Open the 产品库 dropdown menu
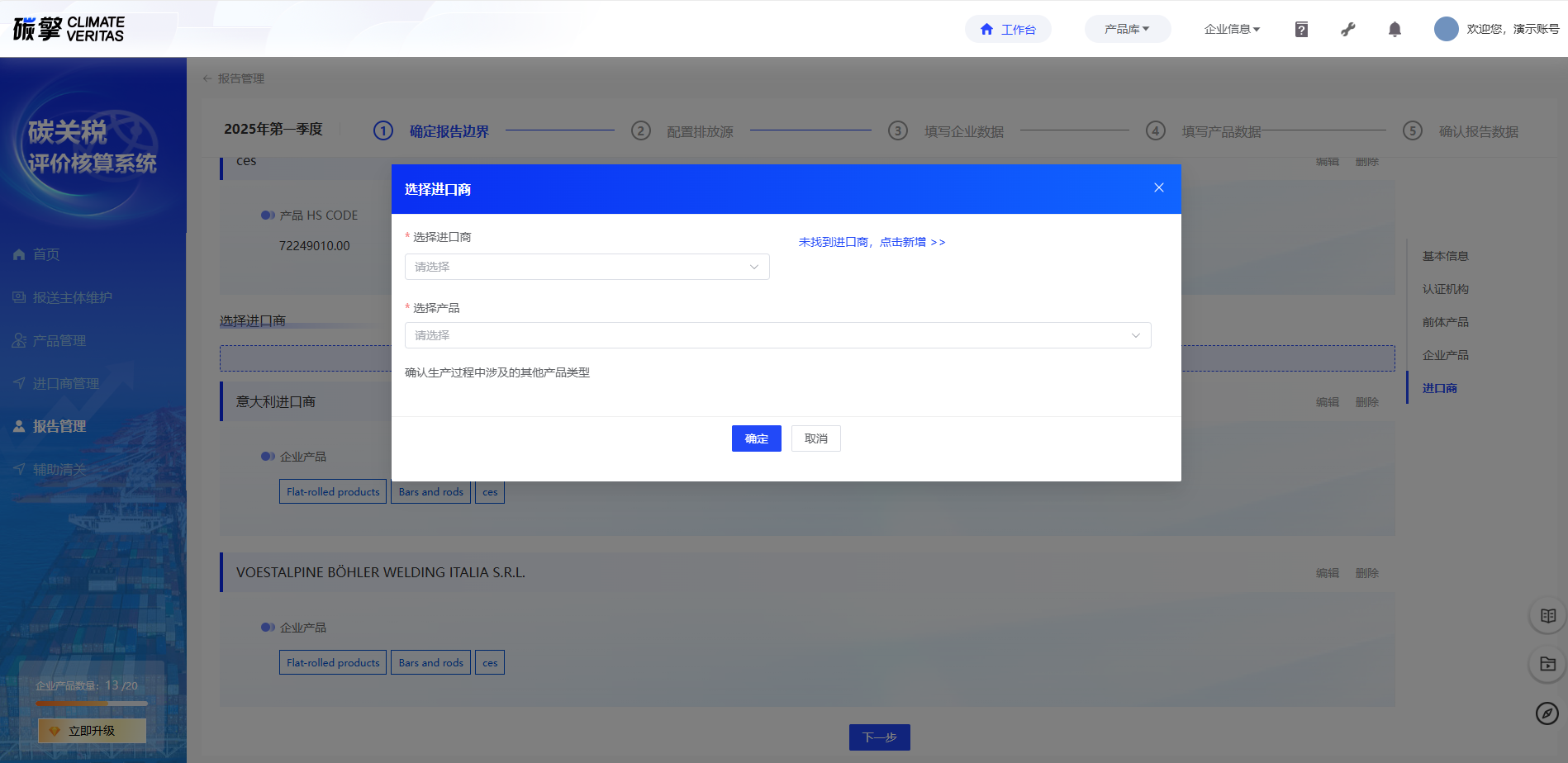This screenshot has width=1568, height=763. coord(1127,29)
